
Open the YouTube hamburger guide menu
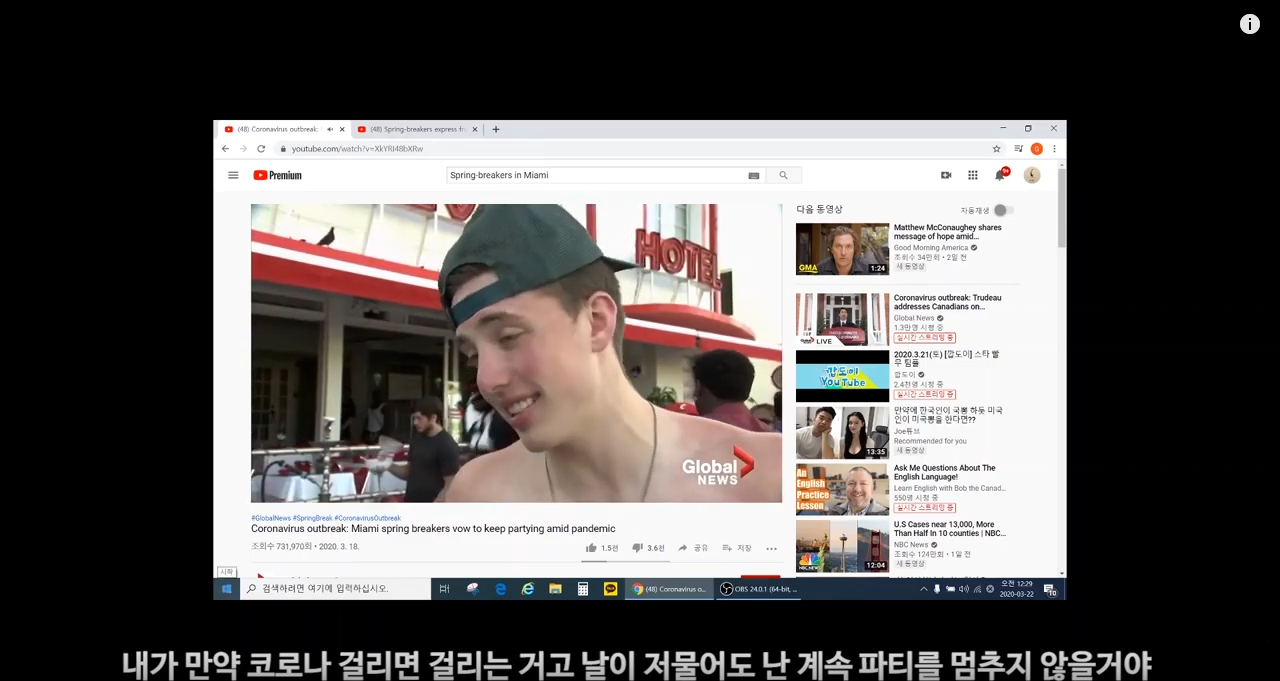(233, 175)
